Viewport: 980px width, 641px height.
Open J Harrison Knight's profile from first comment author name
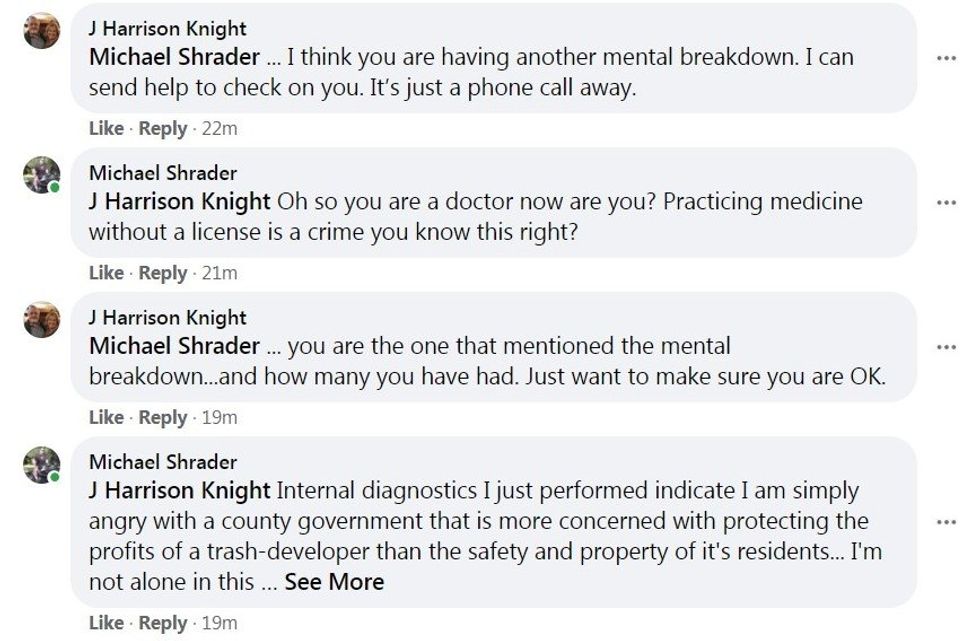[x=167, y=29]
